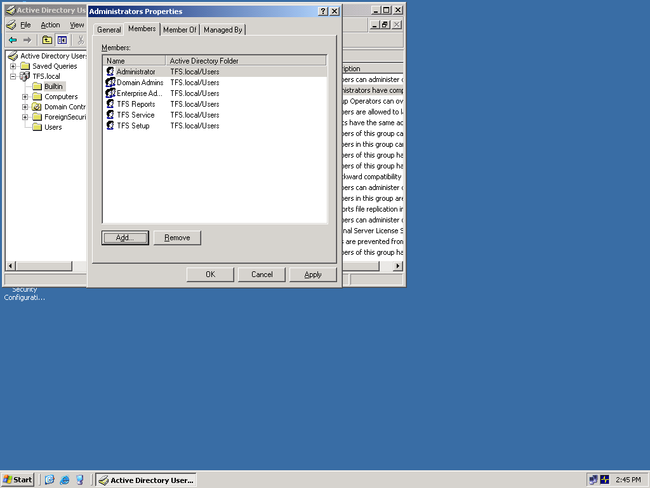Screen dimensions: 650x488
Task: Click the Domain Controllers OU icon
Action: coord(37,107)
